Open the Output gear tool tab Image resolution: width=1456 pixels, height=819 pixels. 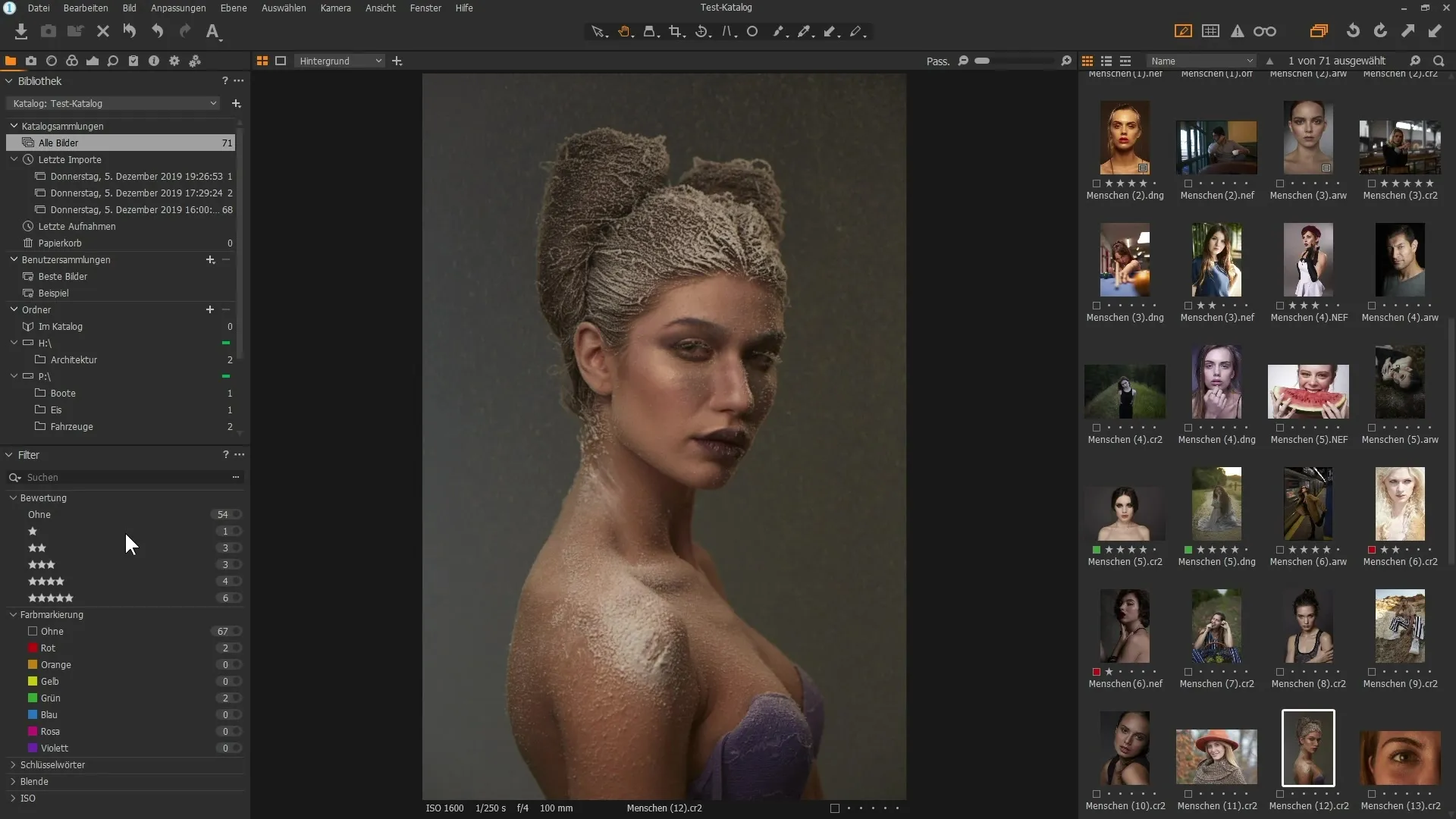174,61
